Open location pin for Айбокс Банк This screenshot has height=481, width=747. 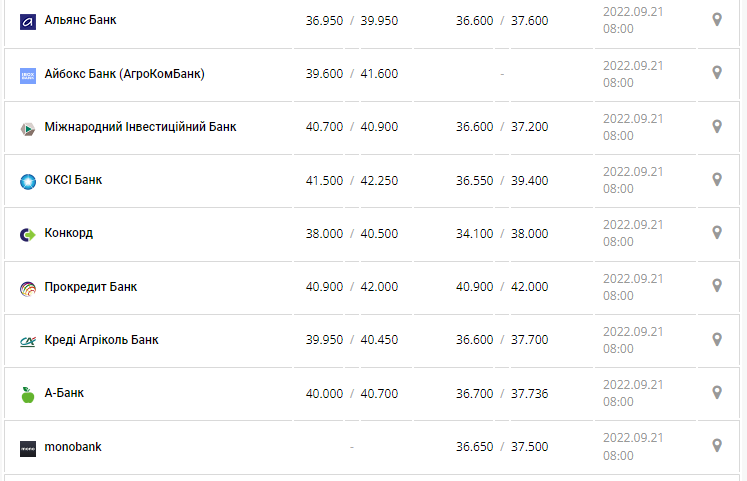click(716, 73)
